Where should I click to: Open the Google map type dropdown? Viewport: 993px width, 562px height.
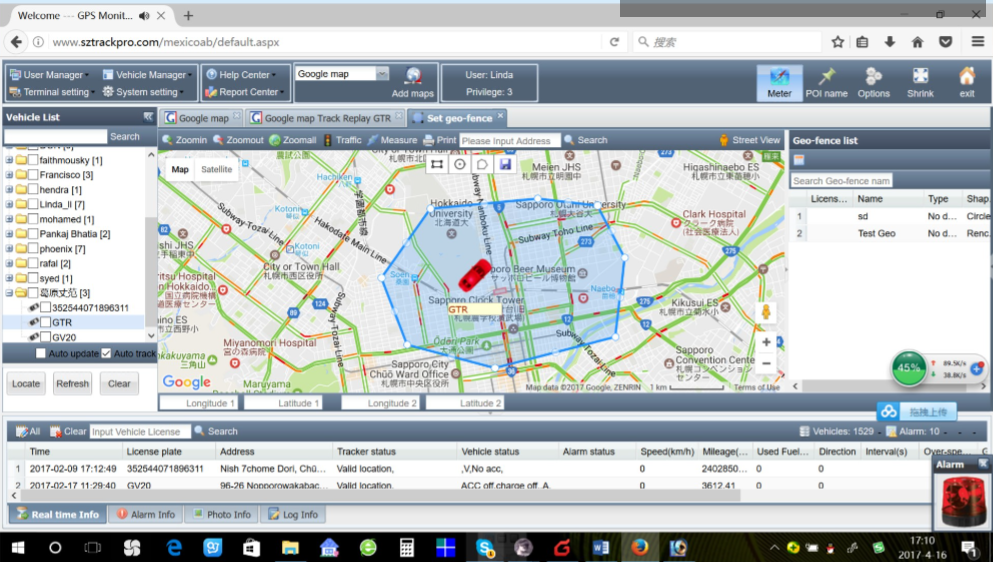click(x=382, y=74)
